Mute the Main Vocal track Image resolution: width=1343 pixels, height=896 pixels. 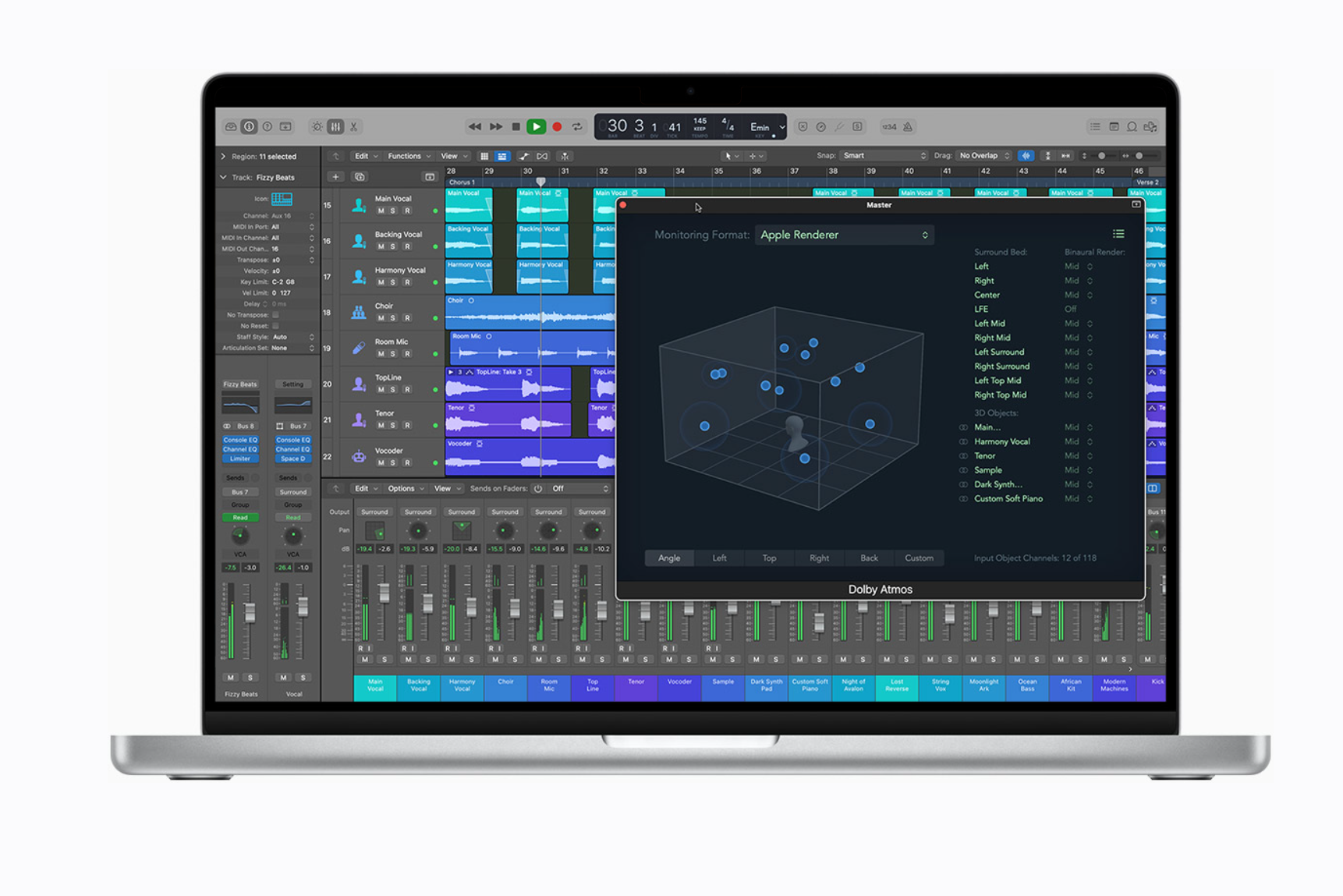point(381,211)
